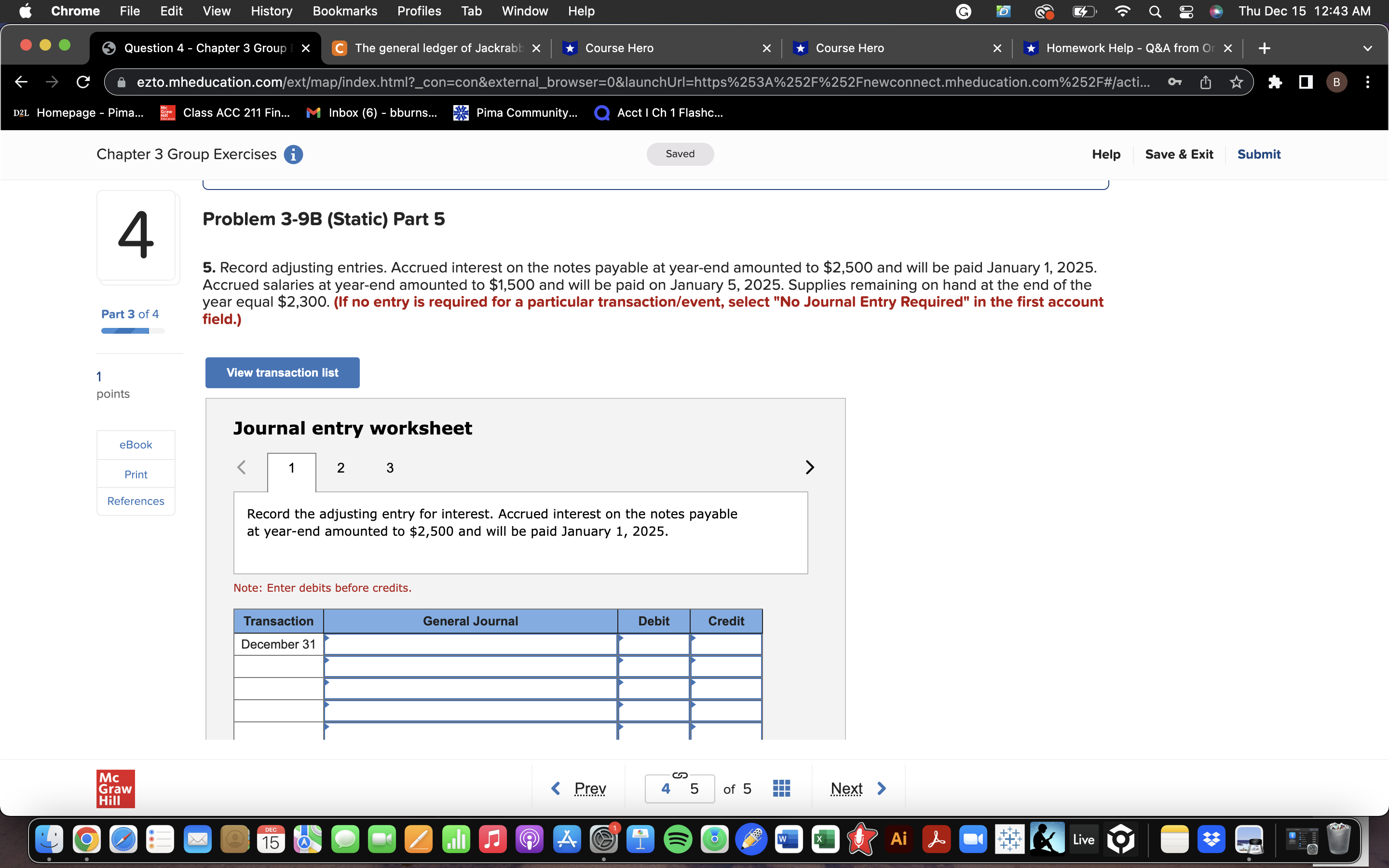Bookmark this page with the star icon
The height and width of the screenshot is (868, 1389).
pos(1236,82)
